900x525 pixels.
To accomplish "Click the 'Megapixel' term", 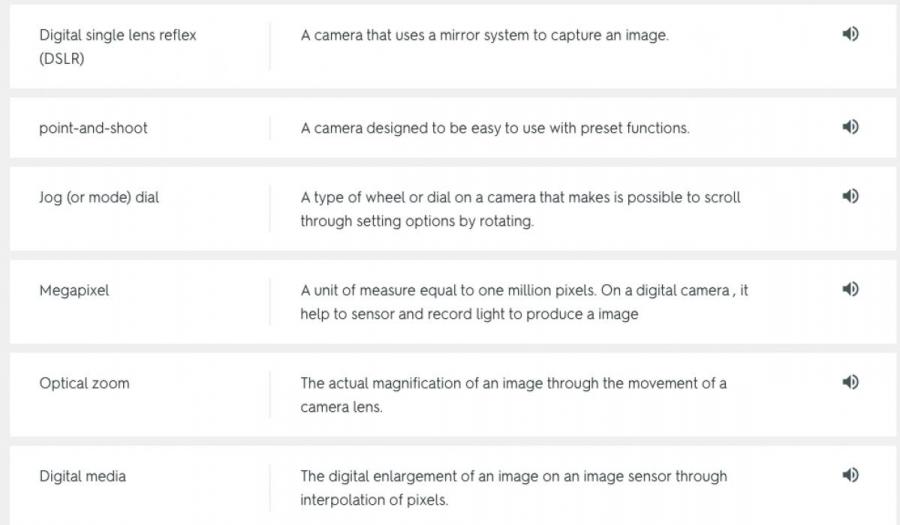I will click(74, 290).
